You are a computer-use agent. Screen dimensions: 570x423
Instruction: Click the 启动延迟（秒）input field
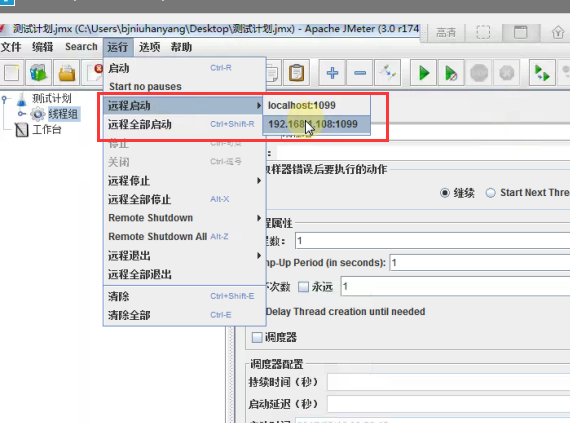click(x=449, y=404)
